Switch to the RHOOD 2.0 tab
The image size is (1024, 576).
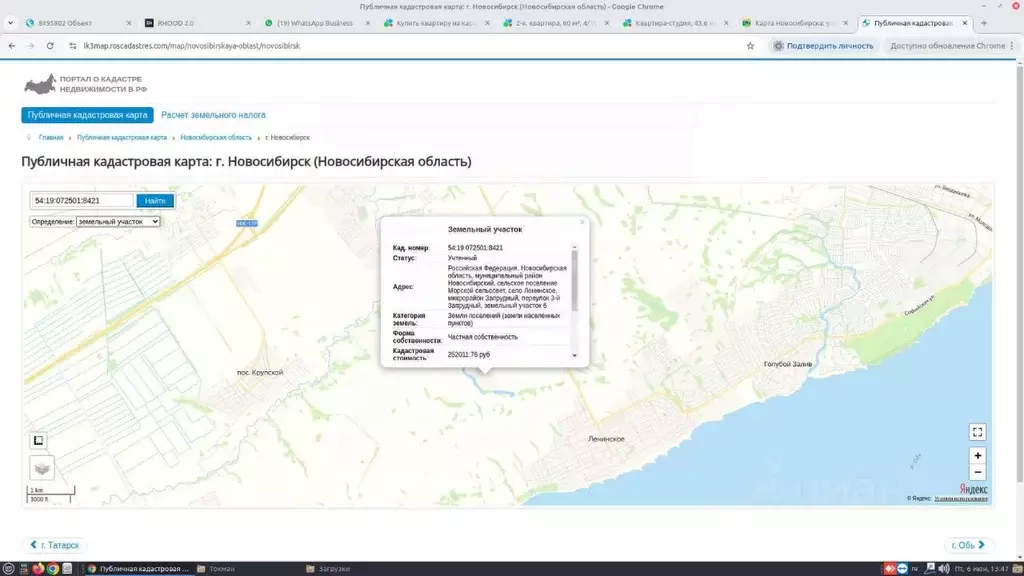196,23
